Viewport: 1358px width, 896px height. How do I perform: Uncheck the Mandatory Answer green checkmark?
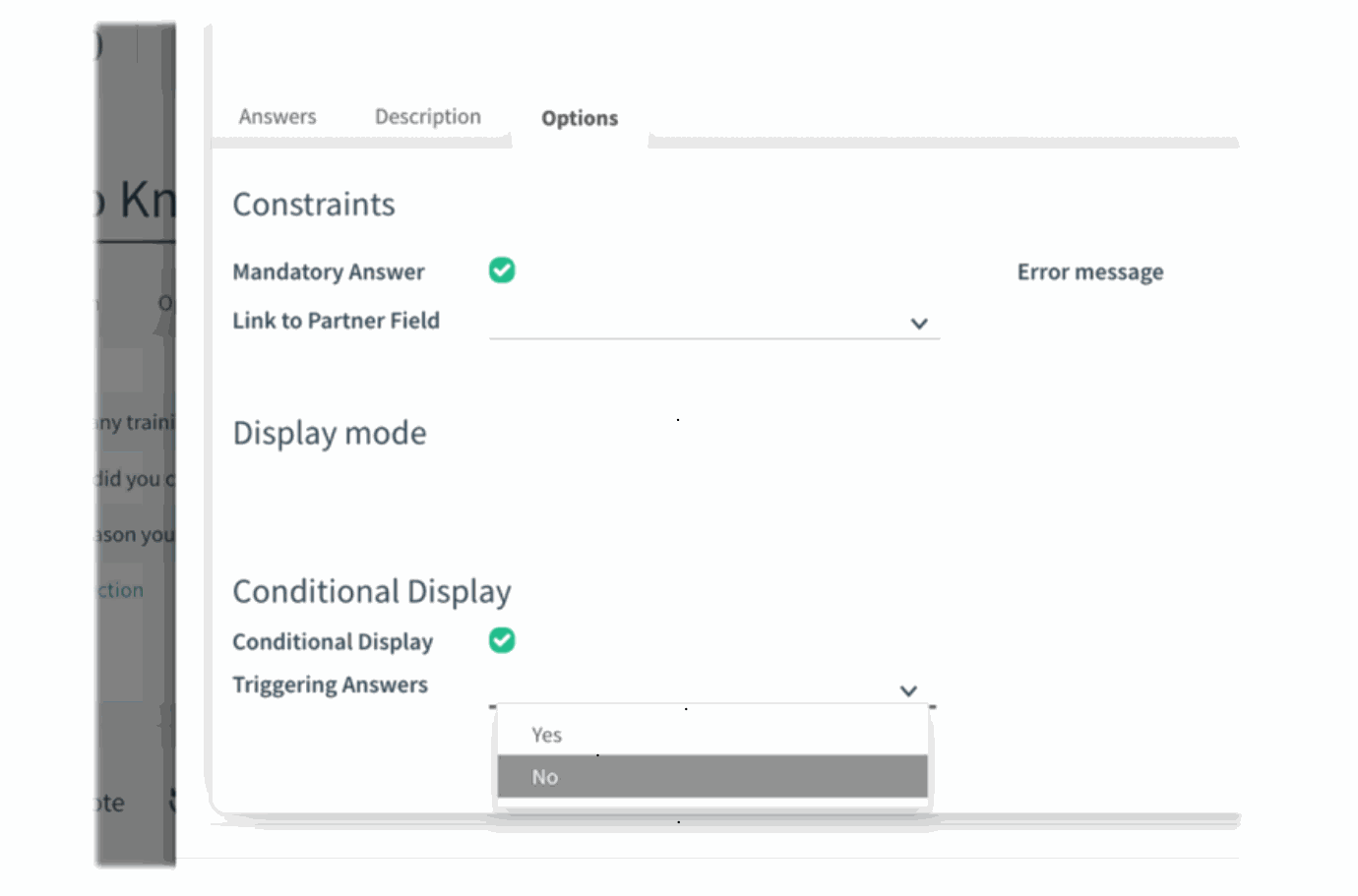pyautogui.click(x=502, y=270)
